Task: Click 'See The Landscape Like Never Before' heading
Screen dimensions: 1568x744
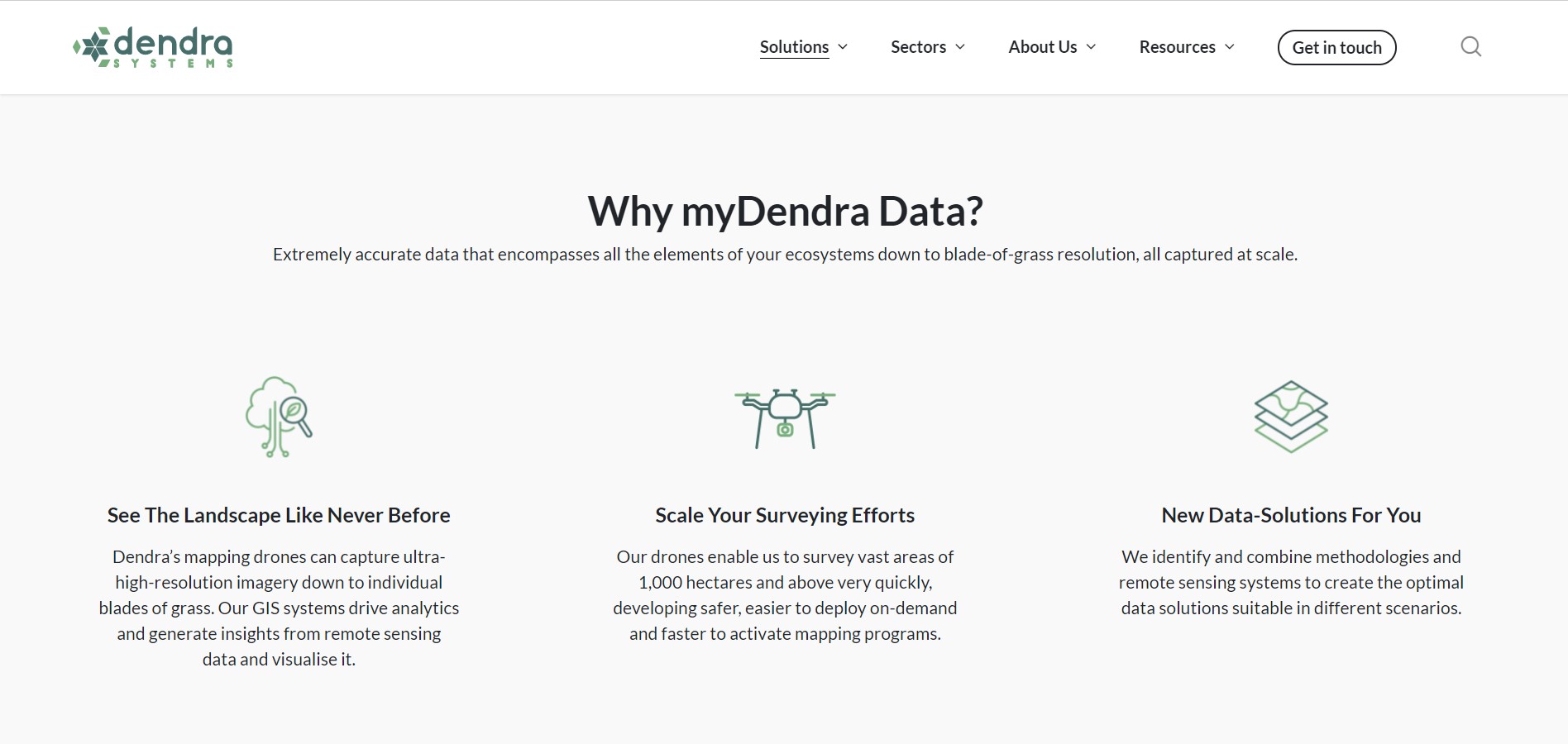Action: pyautogui.click(x=279, y=515)
